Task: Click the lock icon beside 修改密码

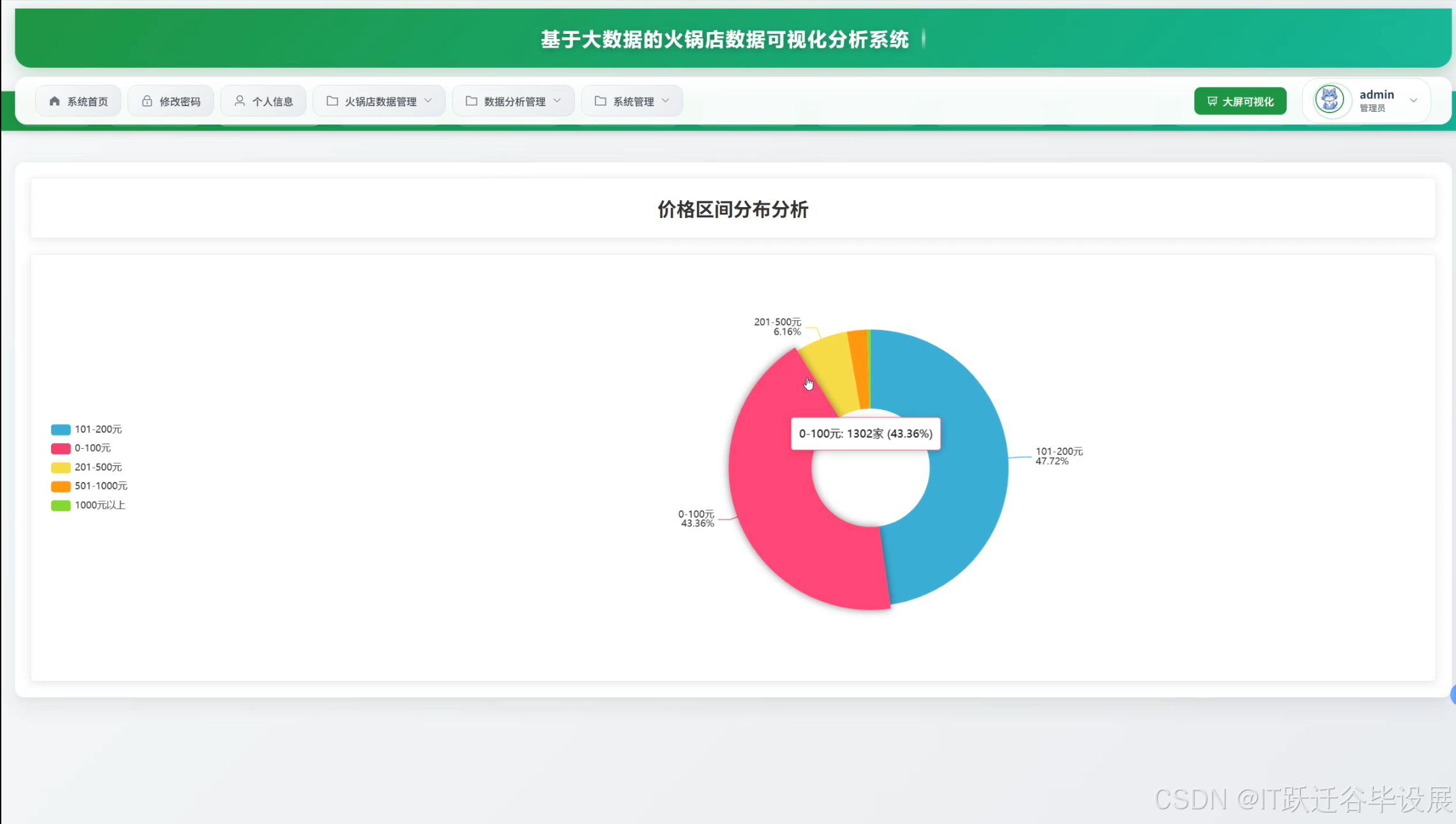Action: pos(147,101)
